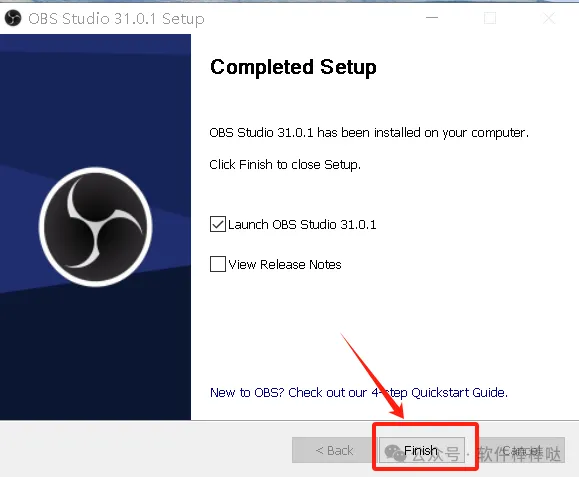The width and height of the screenshot is (579, 477).
Task: Open the 4-step Quickstart Guide link
Action: pyautogui.click(x=359, y=392)
